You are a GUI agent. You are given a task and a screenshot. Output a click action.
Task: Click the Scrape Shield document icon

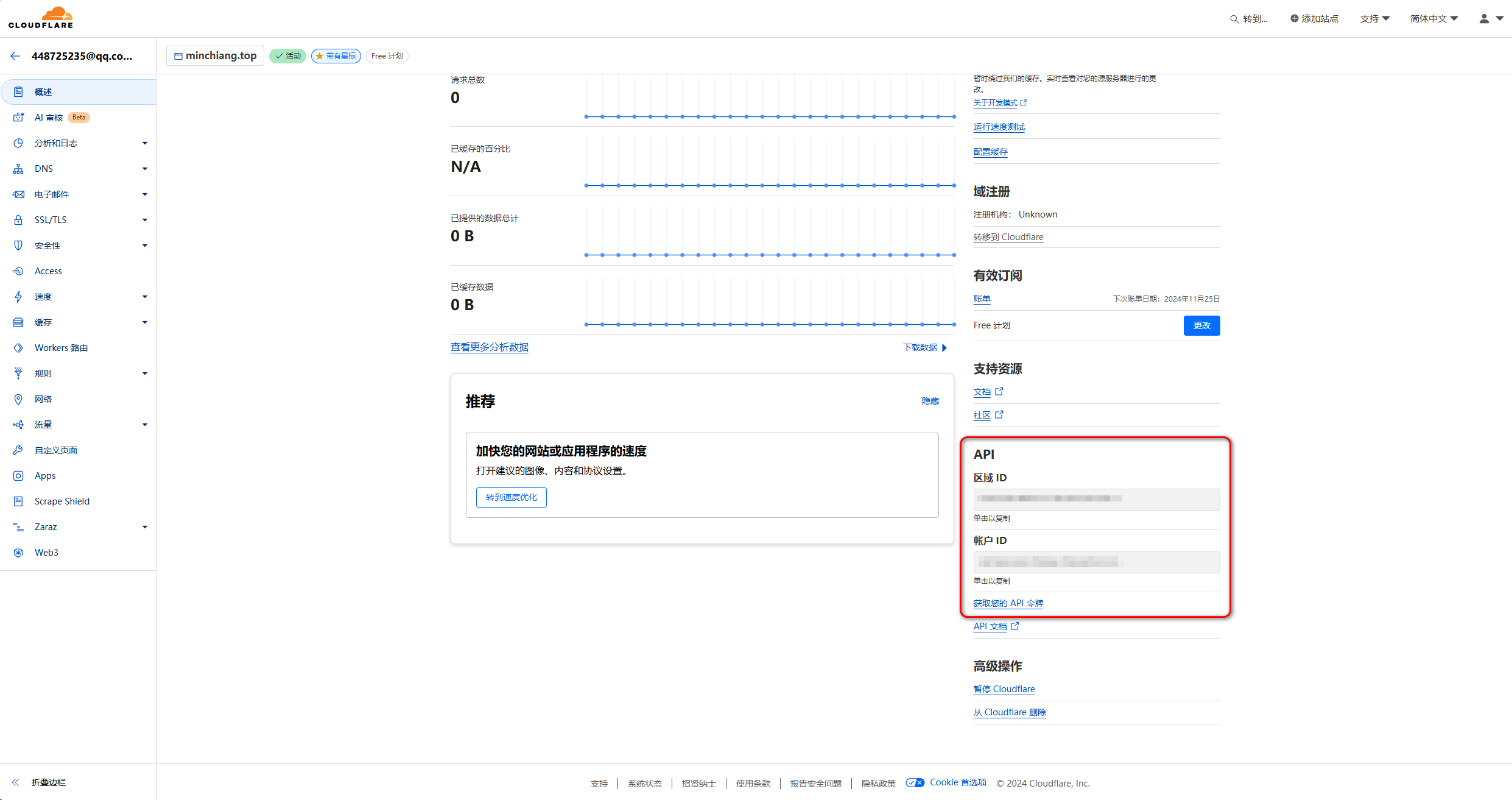tap(18, 501)
